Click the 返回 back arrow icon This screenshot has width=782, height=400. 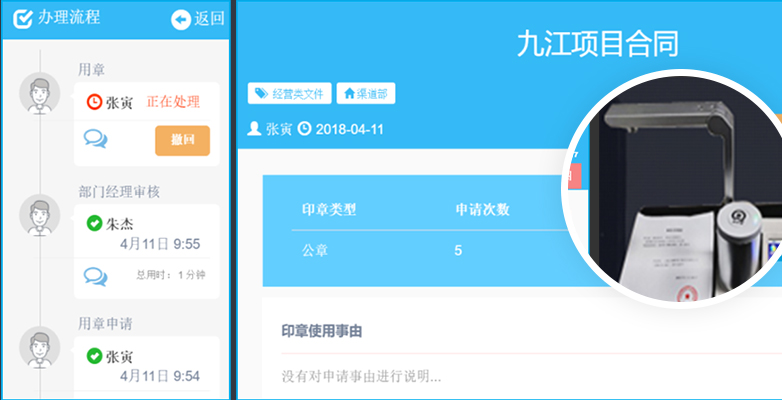(181, 19)
